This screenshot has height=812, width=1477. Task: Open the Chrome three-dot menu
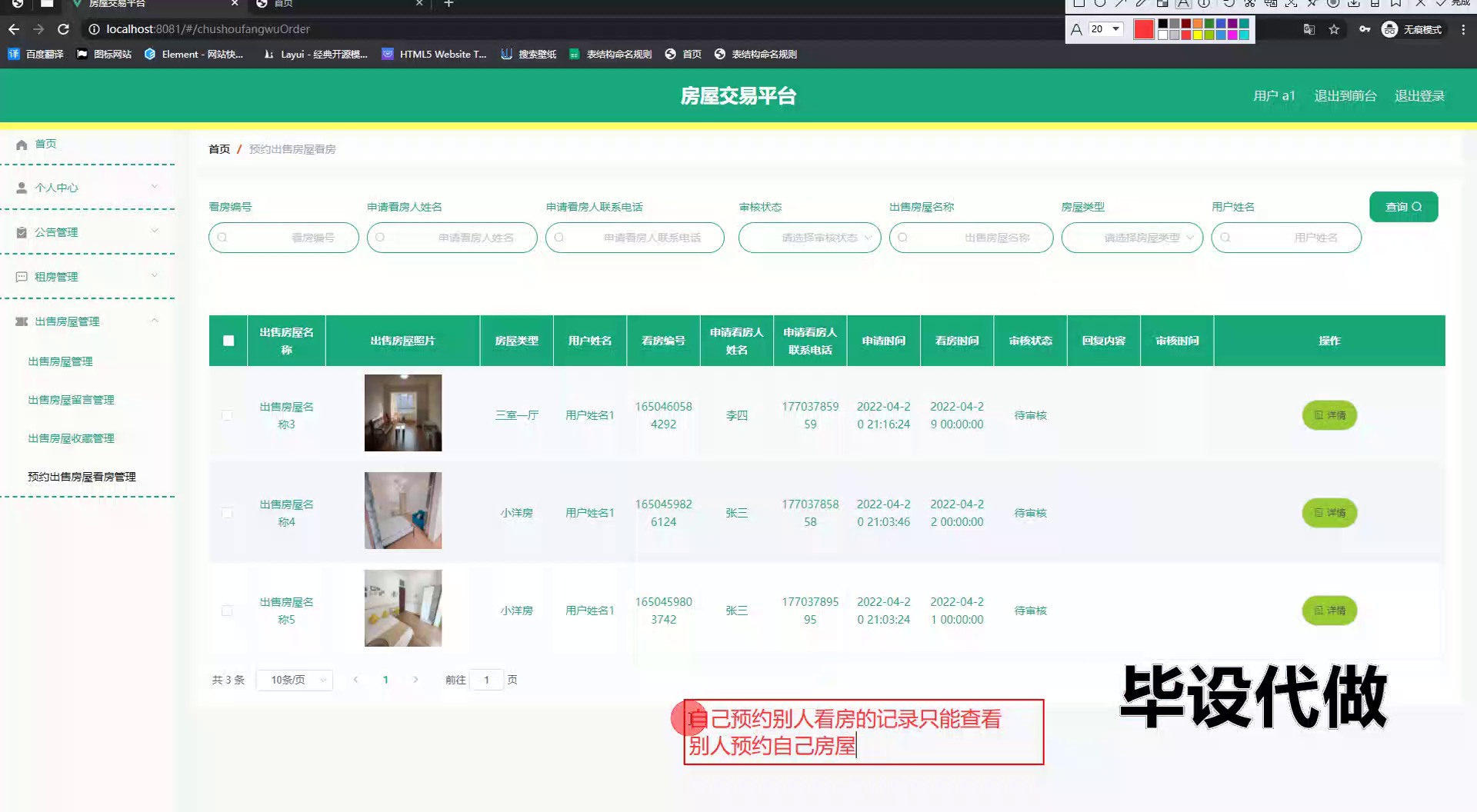pyautogui.click(x=1463, y=29)
